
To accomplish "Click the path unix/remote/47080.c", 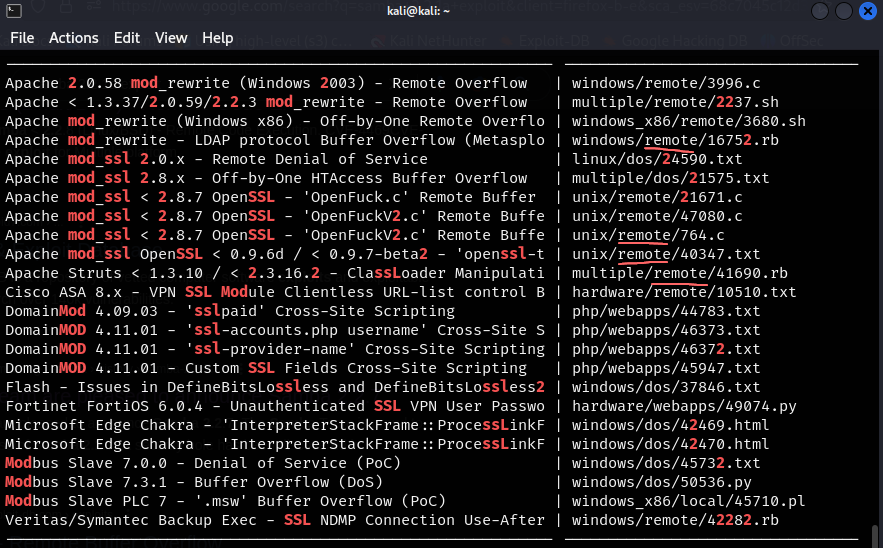I will tap(657, 216).
